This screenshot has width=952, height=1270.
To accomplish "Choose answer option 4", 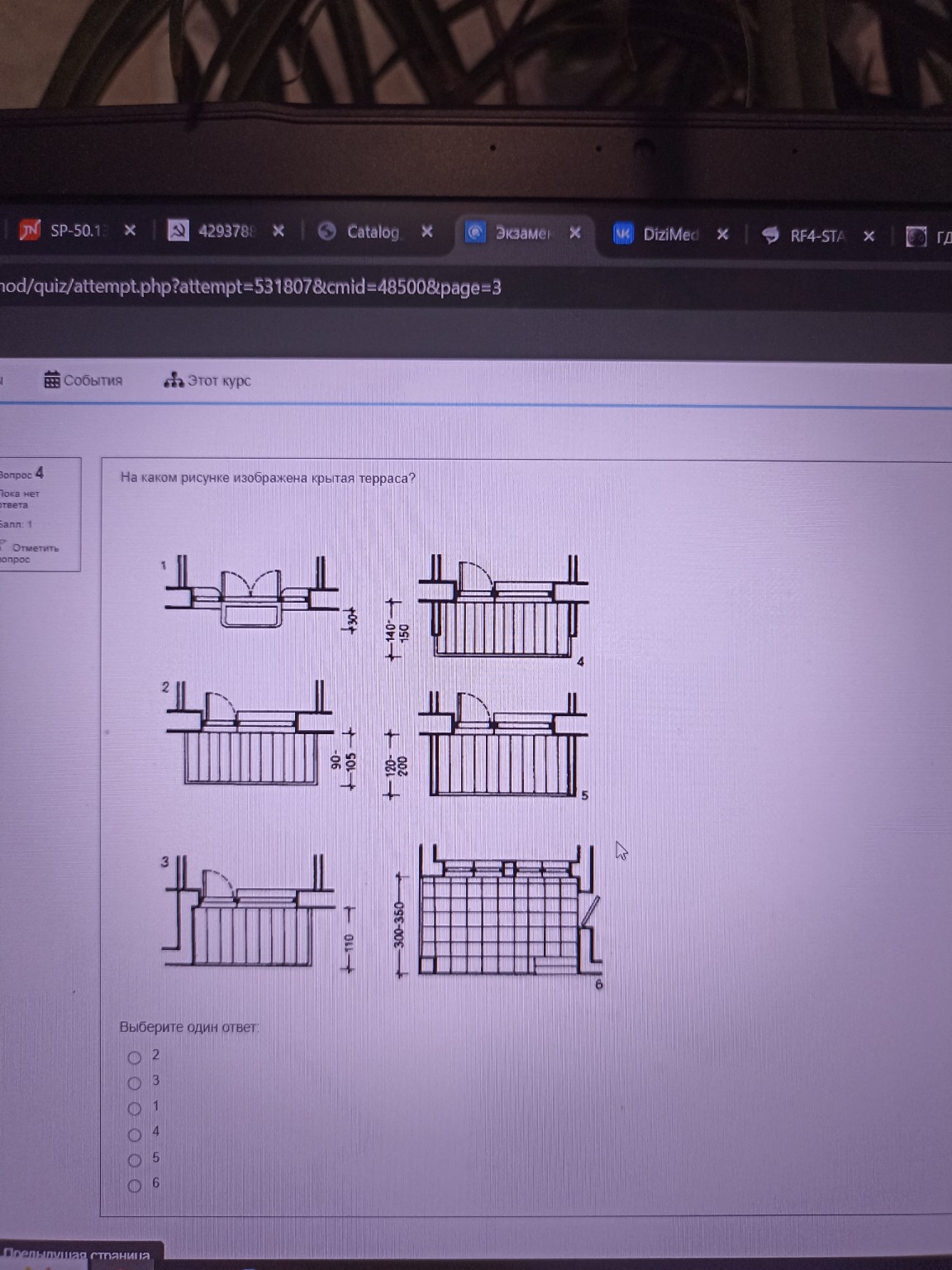I will point(135,1134).
